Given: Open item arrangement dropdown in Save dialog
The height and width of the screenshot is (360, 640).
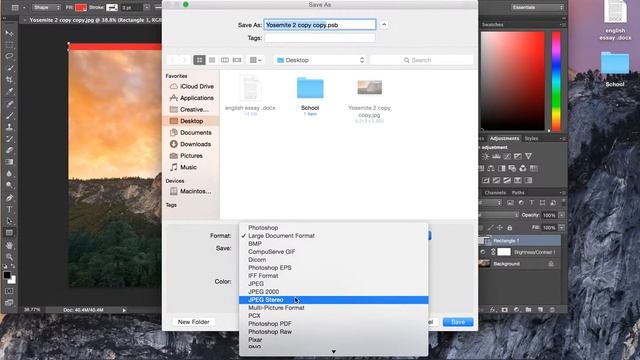Looking at the screenshot, I should point(256,60).
